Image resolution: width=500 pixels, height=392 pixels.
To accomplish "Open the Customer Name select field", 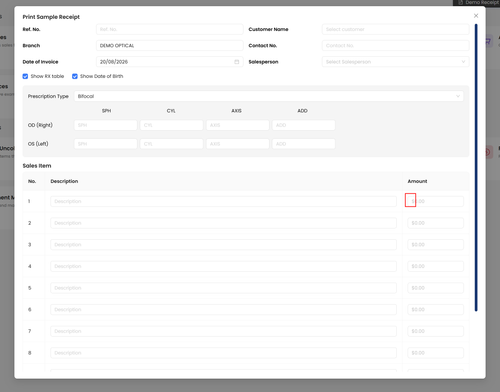I will coord(395,29).
